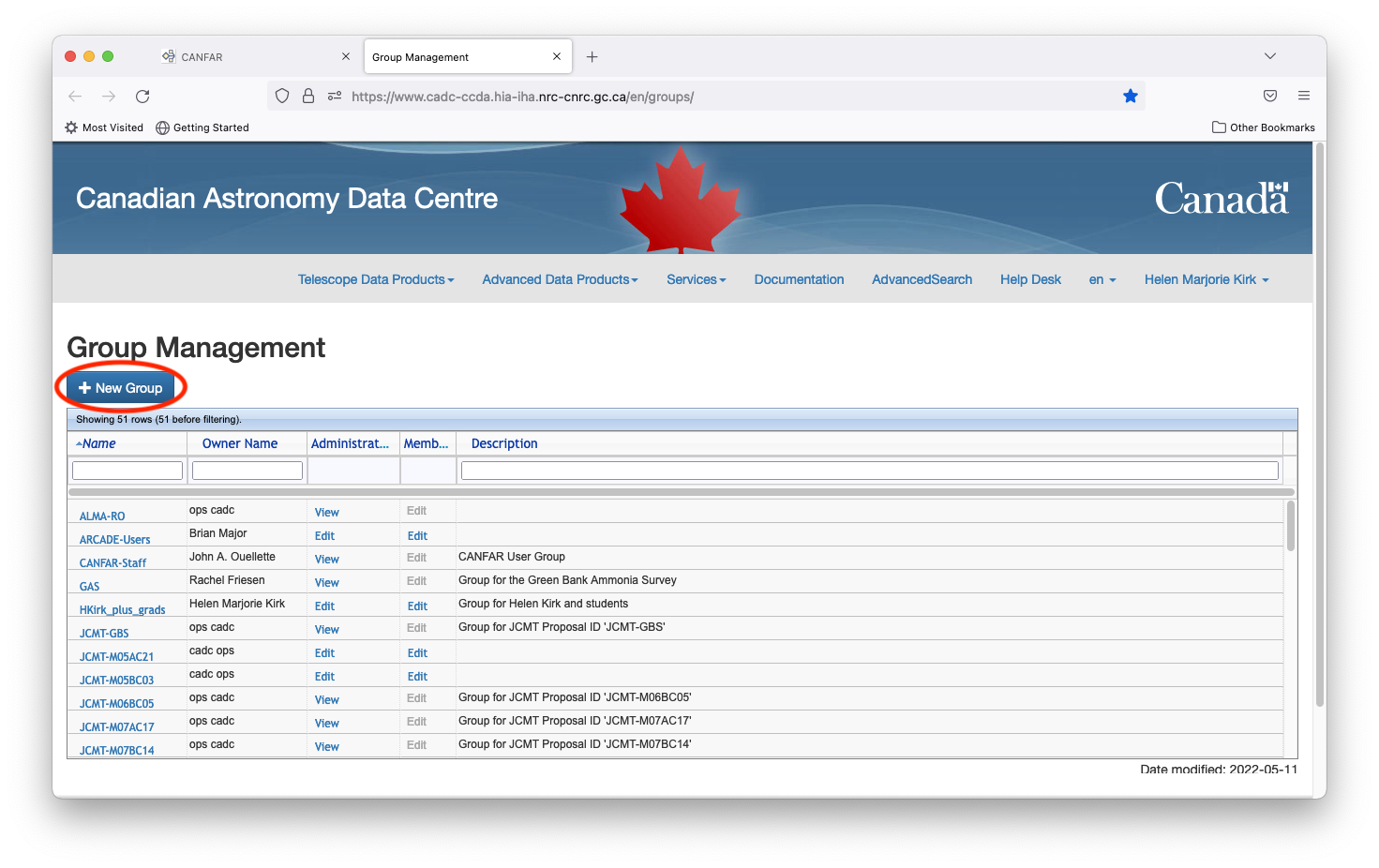View administrators of GAS group

coord(327,583)
